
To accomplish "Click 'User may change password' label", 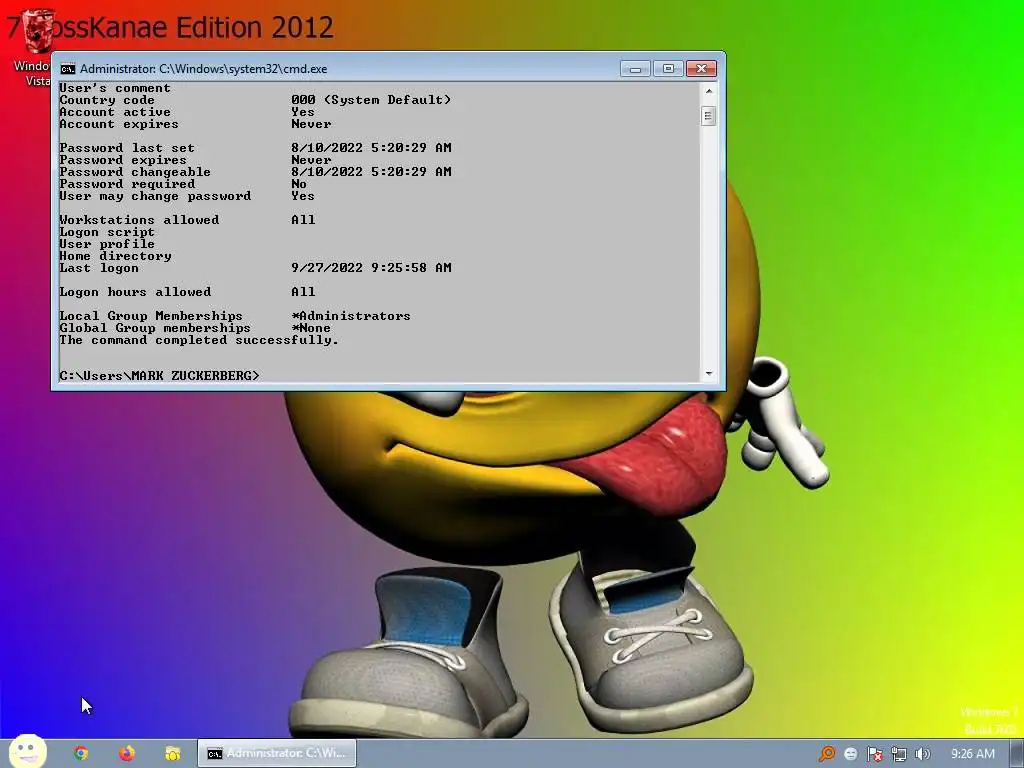I will coord(155,196).
